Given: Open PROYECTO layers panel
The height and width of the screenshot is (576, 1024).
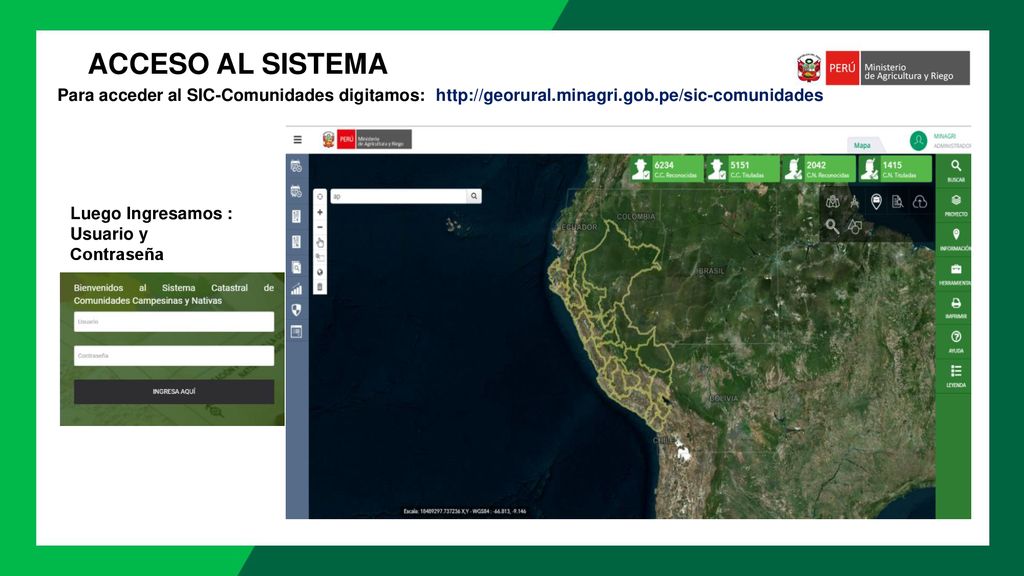Looking at the screenshot, I should pyautogui.click(x=955, y=205).
